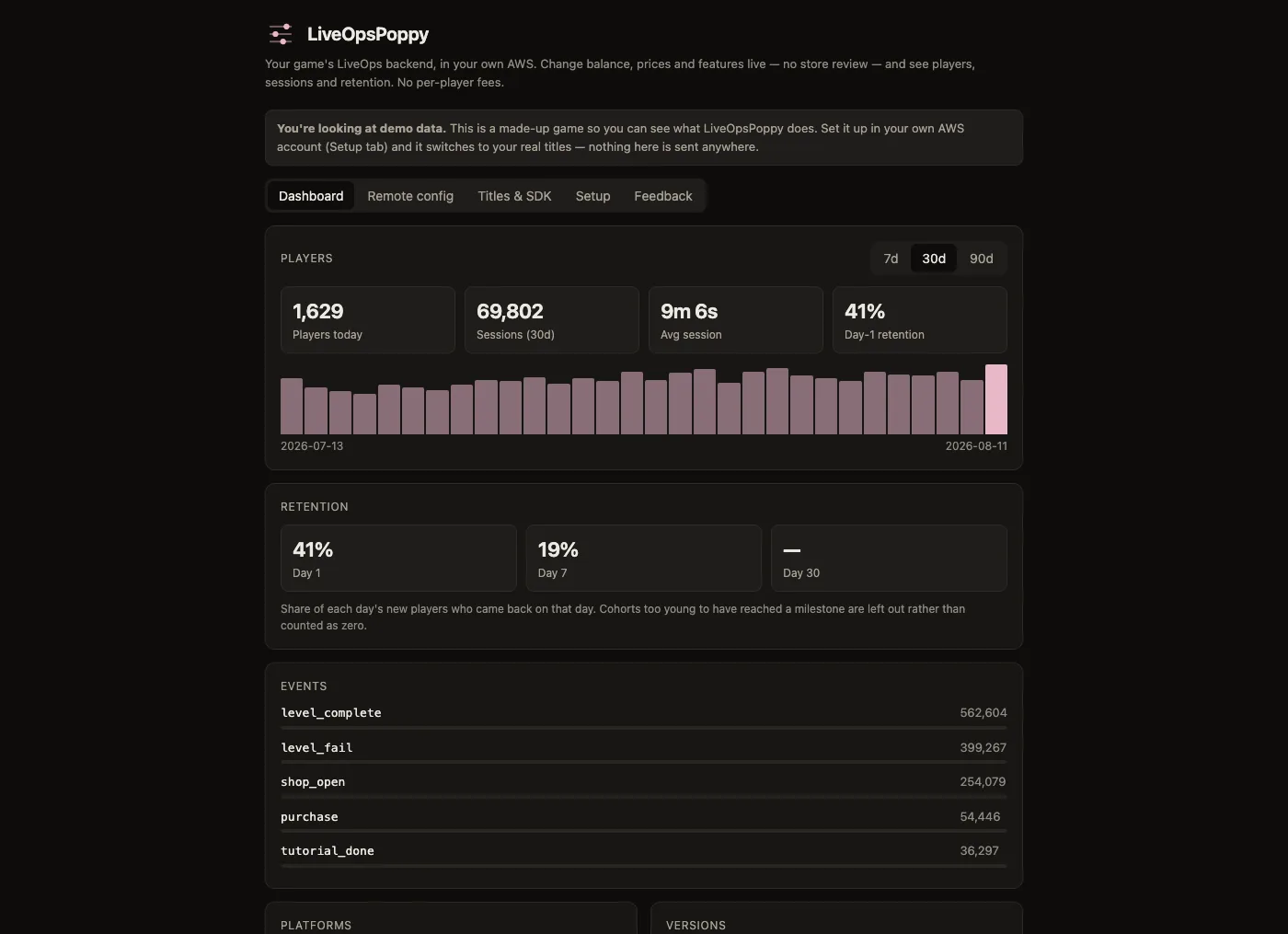The height and width of the screenshot is (934, 1288).
Task: Click the highlighted last bar for 2026-08-11
Action: point(996,399)
